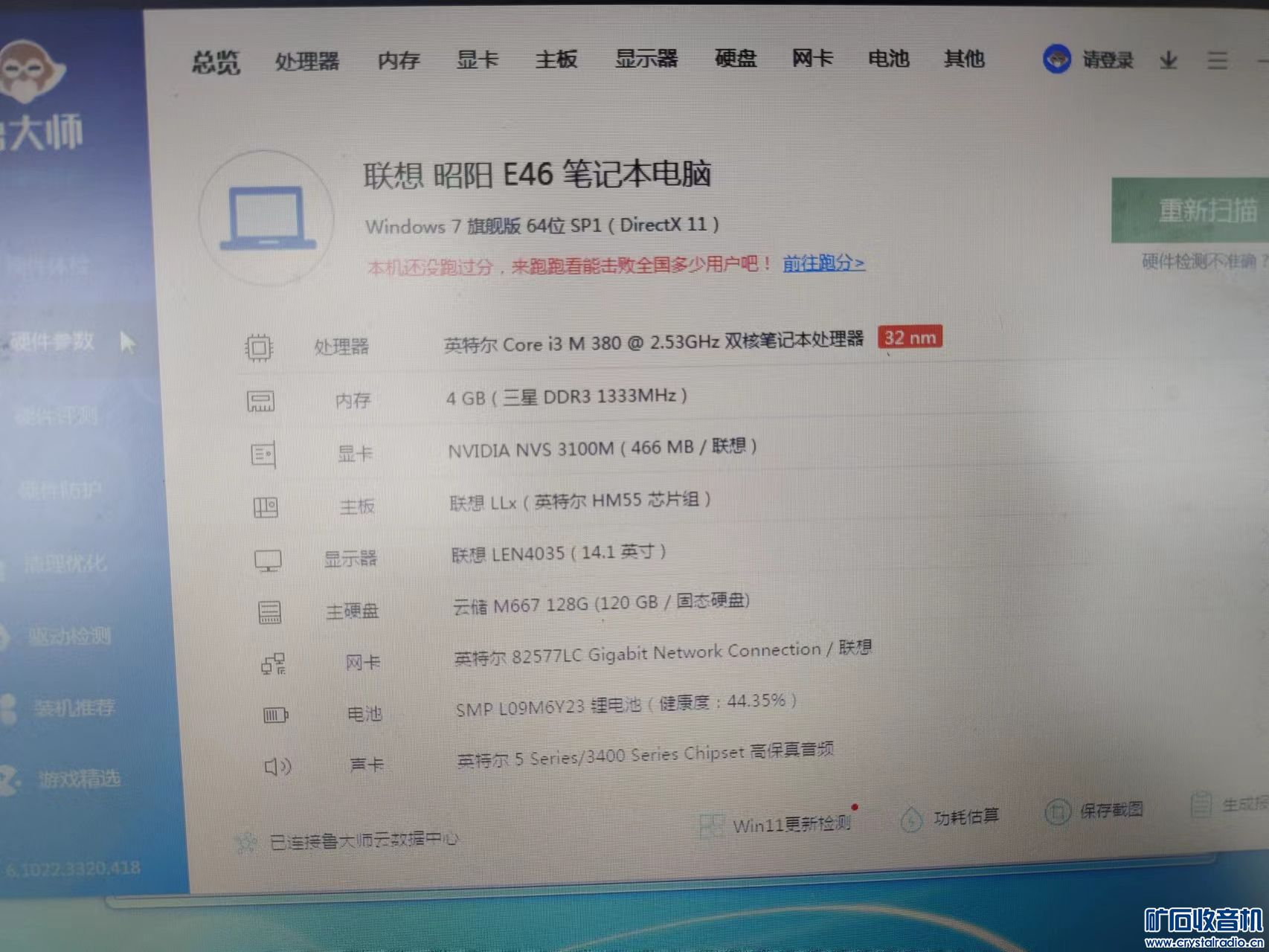
Task: Open the 总览 overview tab
Action: (x=216, y=62)
